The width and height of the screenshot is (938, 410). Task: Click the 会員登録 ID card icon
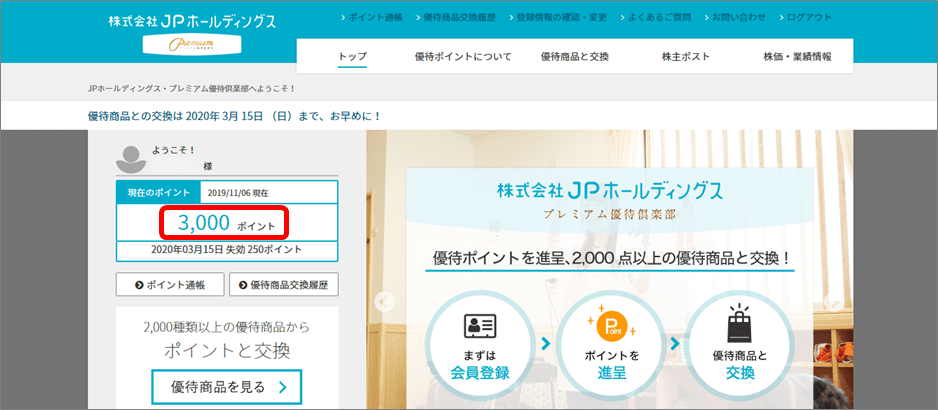click(480, 325)
